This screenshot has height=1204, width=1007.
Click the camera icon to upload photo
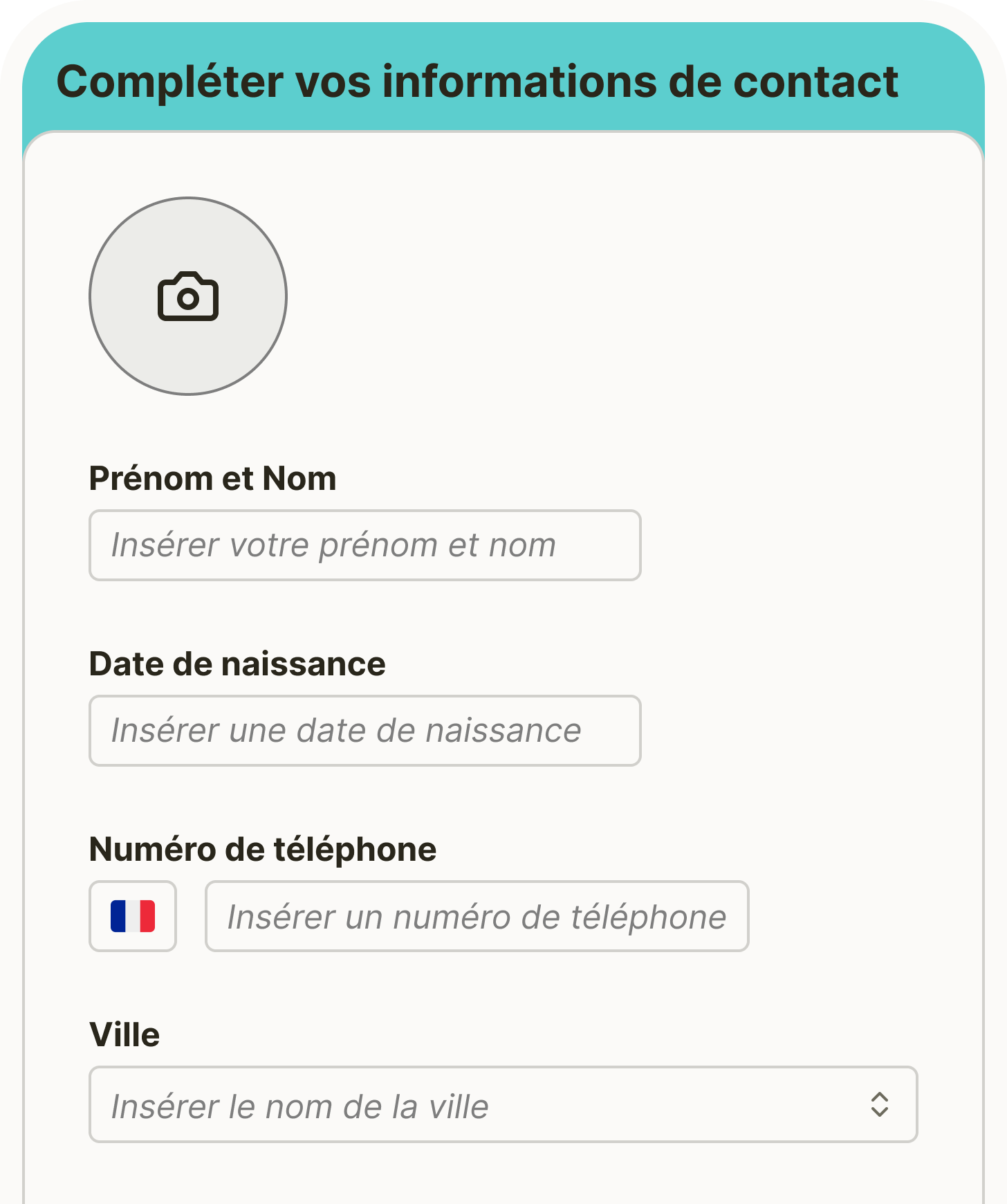pyautogui.click(x=188, y=297)
